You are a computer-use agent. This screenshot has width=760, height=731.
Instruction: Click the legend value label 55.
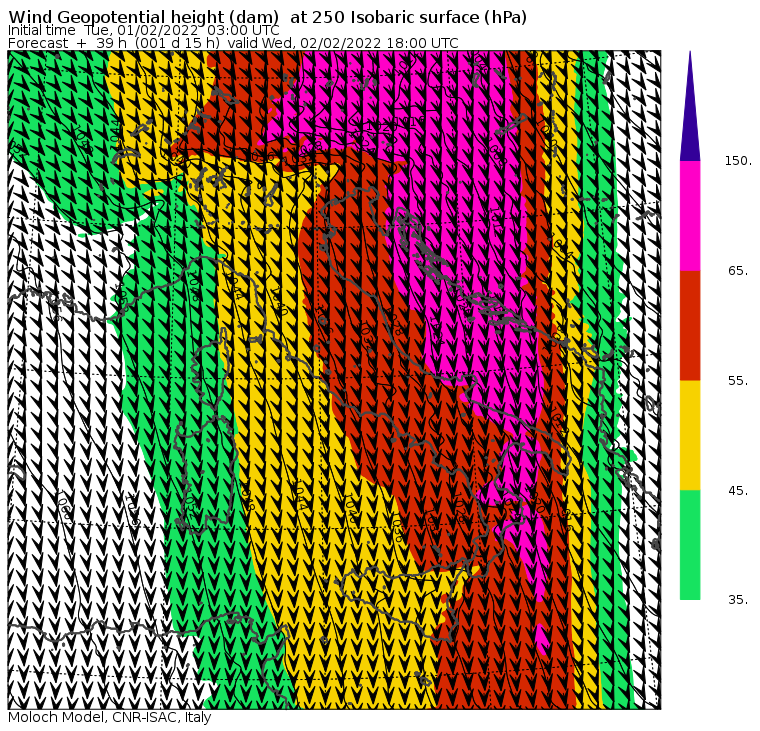739,381
